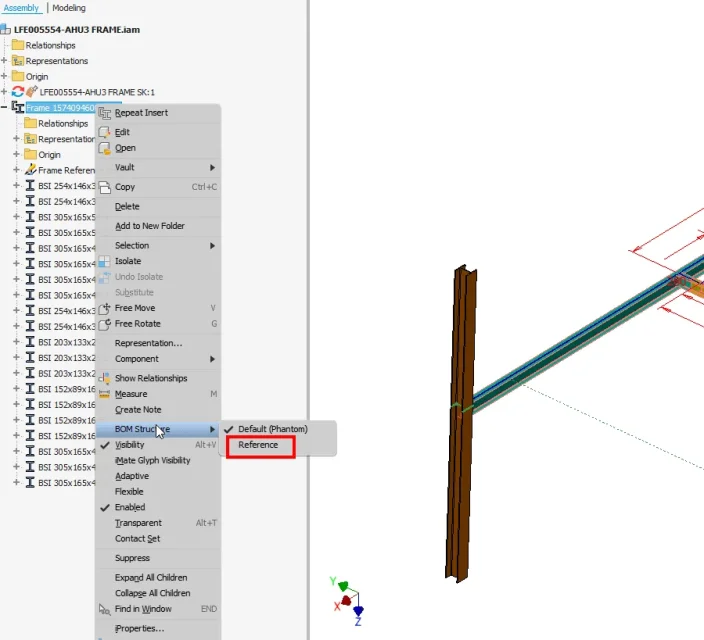Click the Free Rotate icon
This screenshot has width=704, height=640.
tap(104, 324)
